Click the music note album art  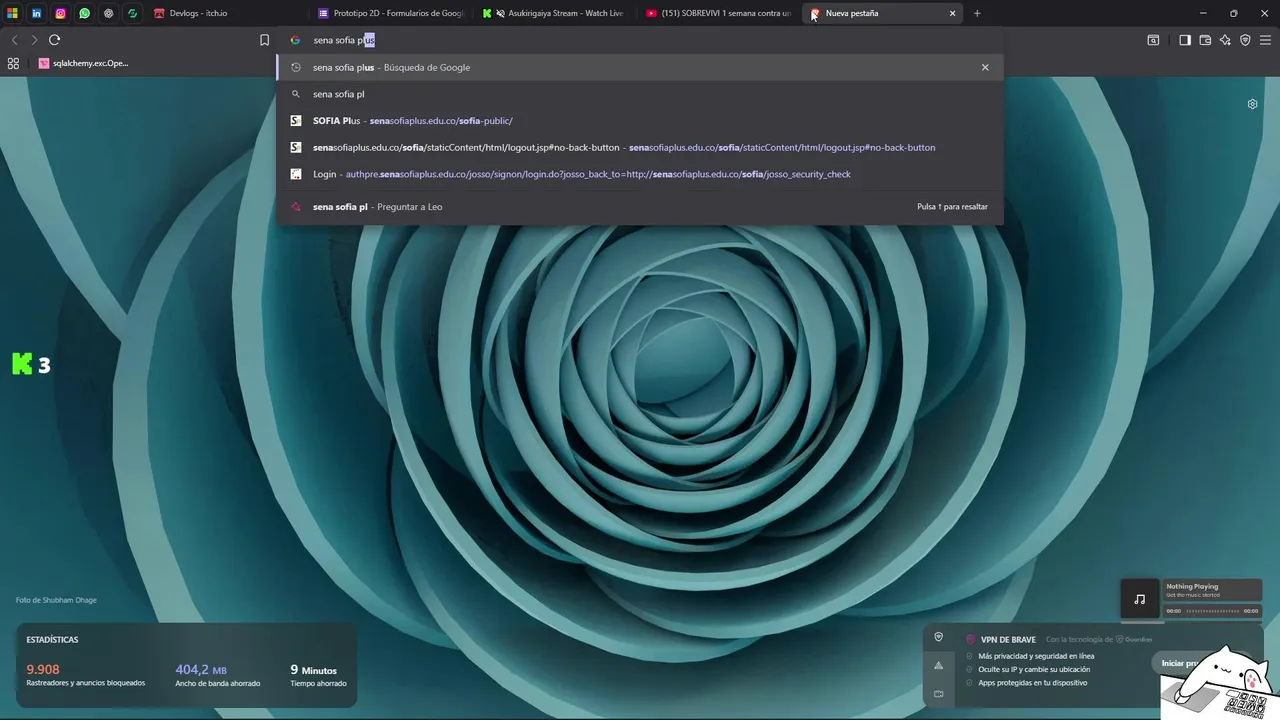tap(1139, 599)
